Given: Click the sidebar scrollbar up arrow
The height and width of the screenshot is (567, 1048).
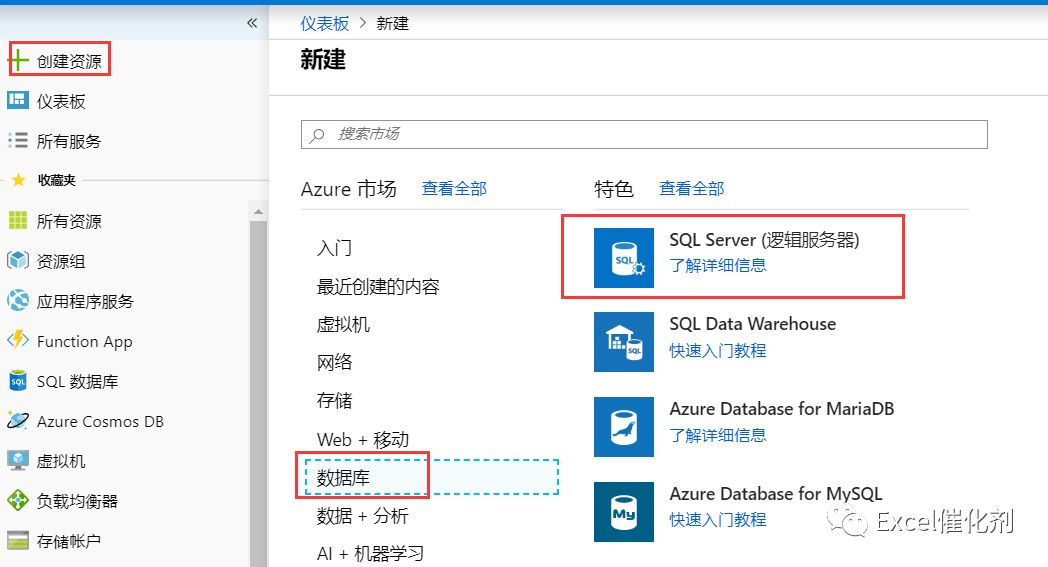Looking at the screenshot, I should (258, 212).
